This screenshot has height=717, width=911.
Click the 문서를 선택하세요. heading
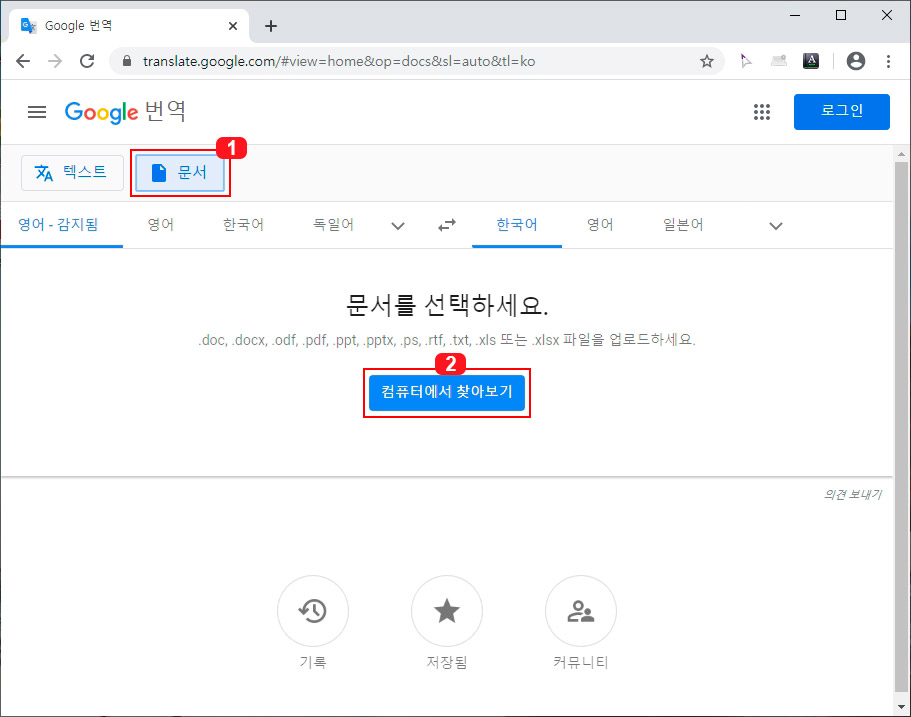click(x=447, y=304)
